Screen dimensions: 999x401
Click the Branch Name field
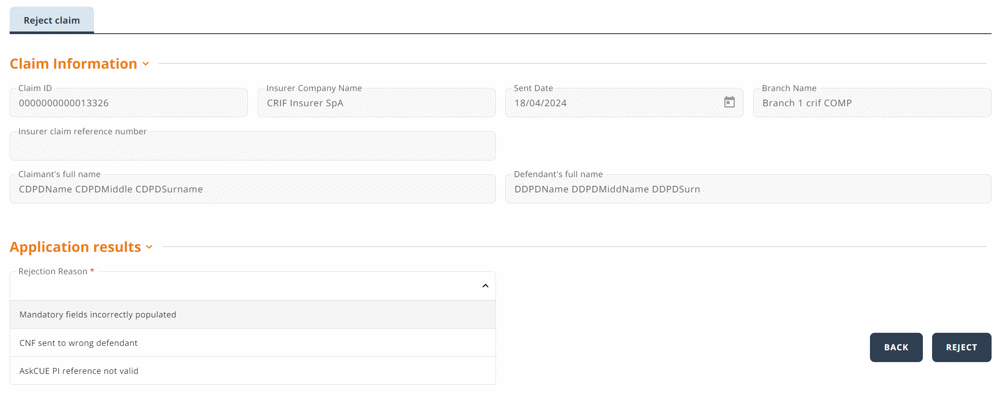tap(872, 103)
